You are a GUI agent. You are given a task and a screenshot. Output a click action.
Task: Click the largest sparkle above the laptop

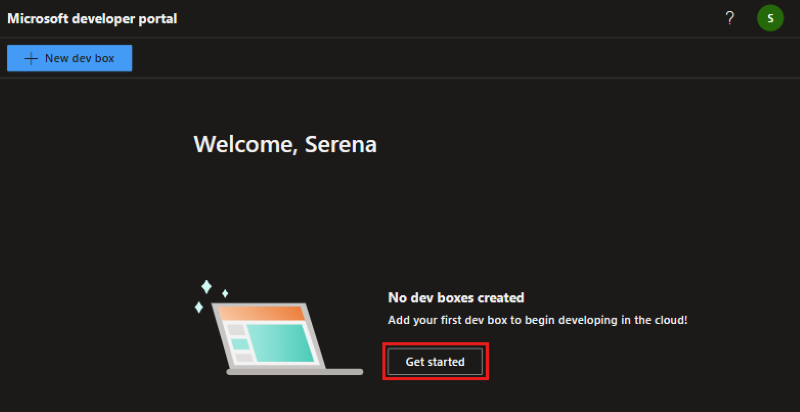(x=206, y=287)
